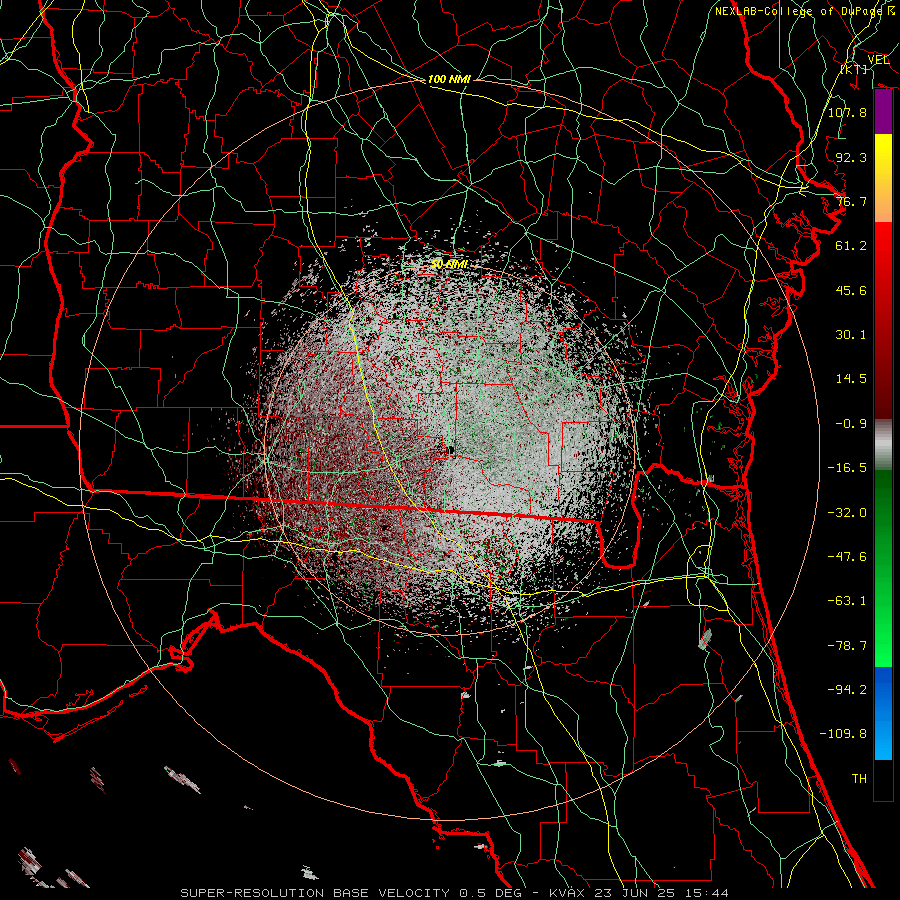Select the -63.1 legend value
This screenshot has height=900, width=900.
click(847, 600)
